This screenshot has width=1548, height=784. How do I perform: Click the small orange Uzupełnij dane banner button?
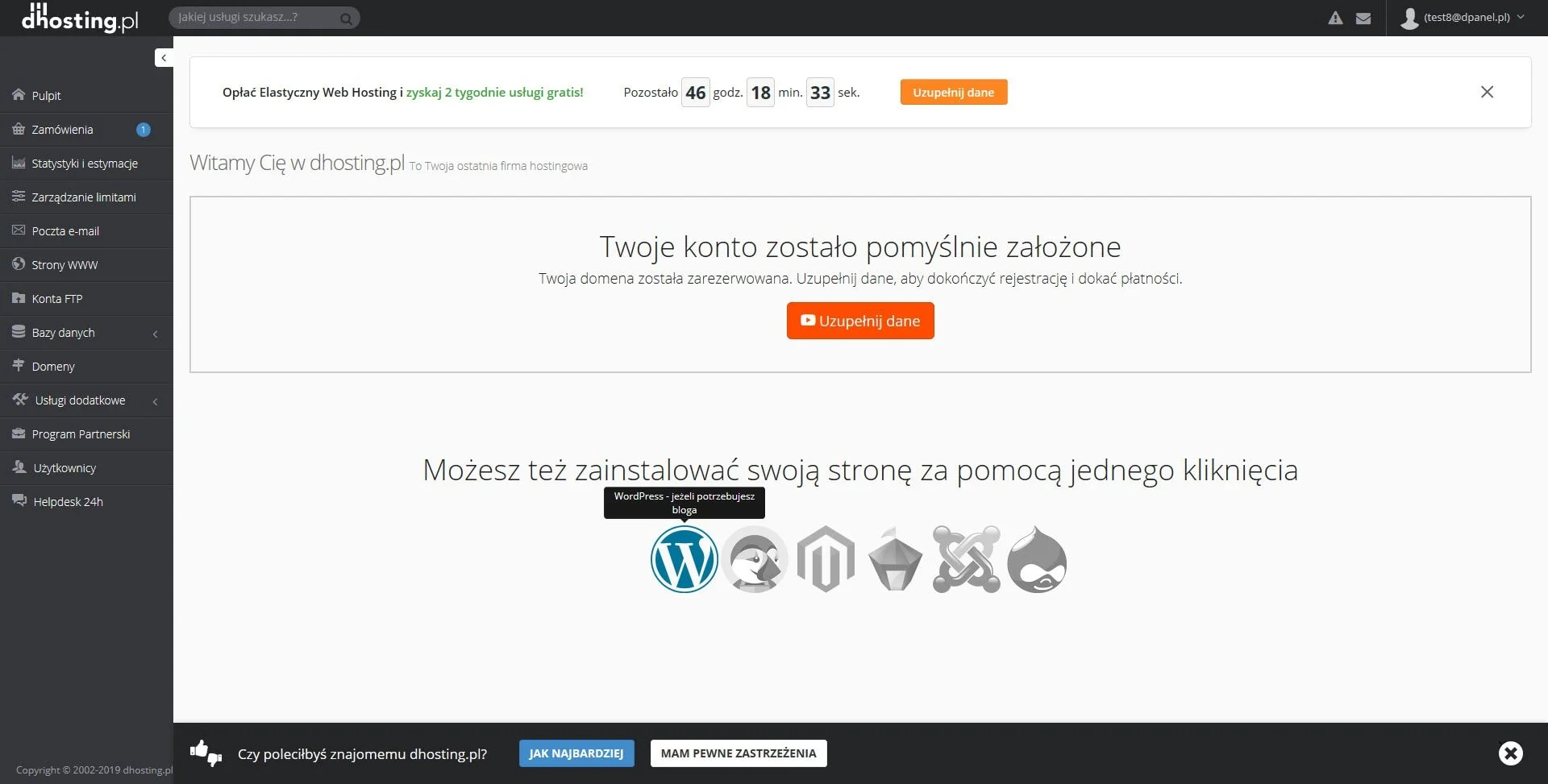click(x=953, y=92)
